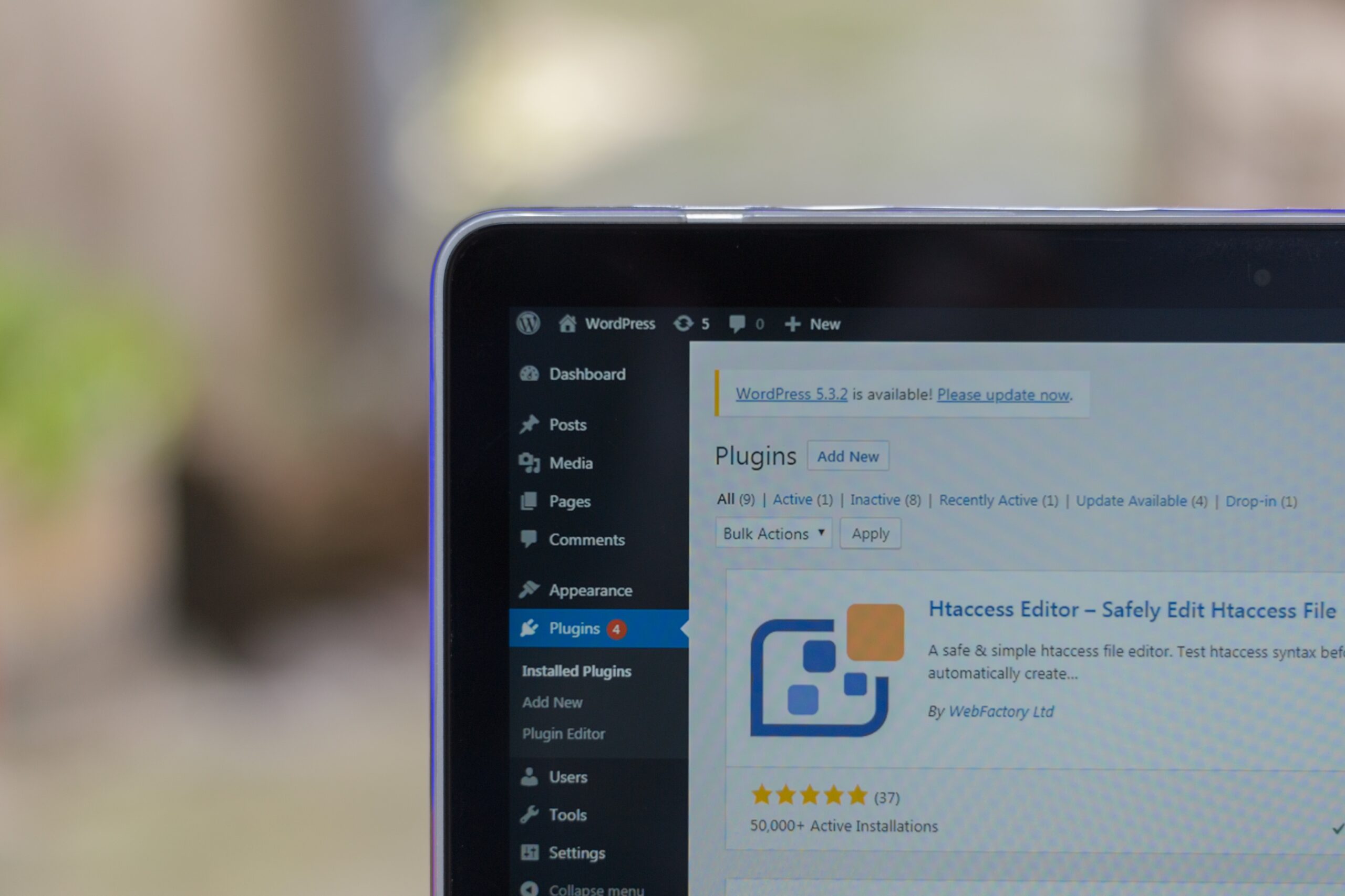Click Apply button for bulk actions

(x=869, y=533)
